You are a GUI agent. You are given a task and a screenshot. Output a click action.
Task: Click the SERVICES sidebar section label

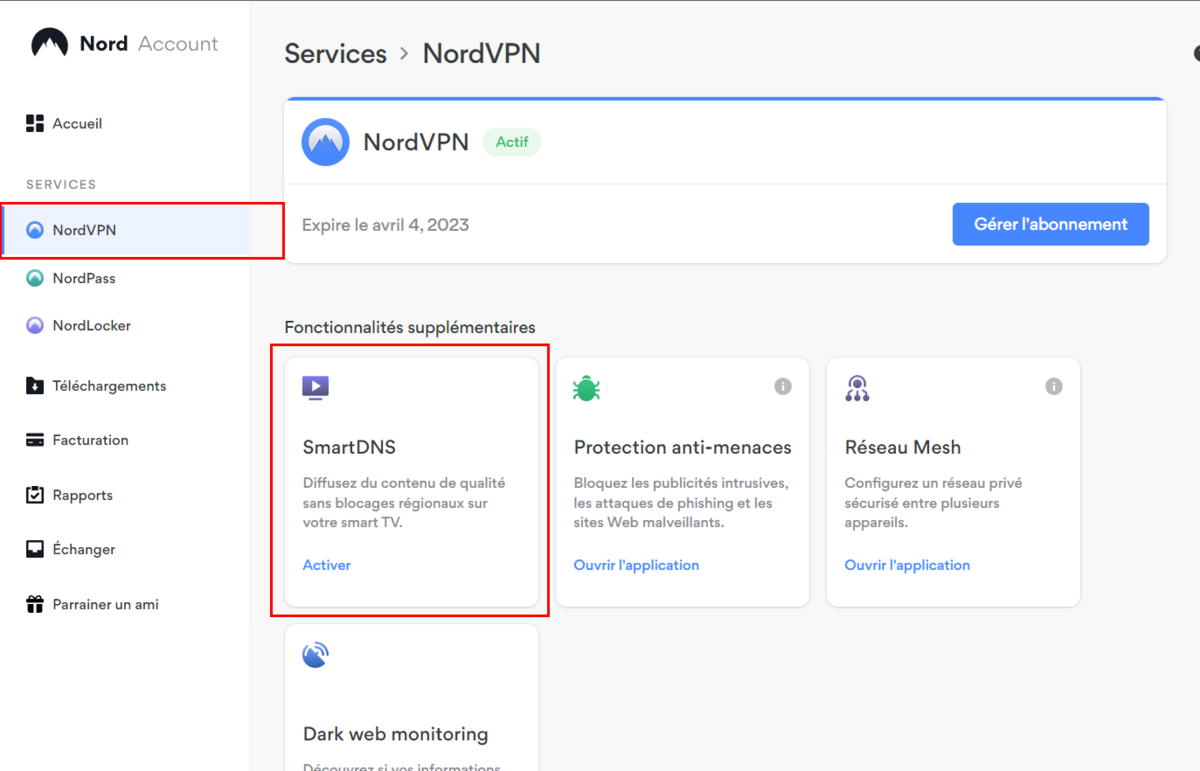tap(61, 185)
